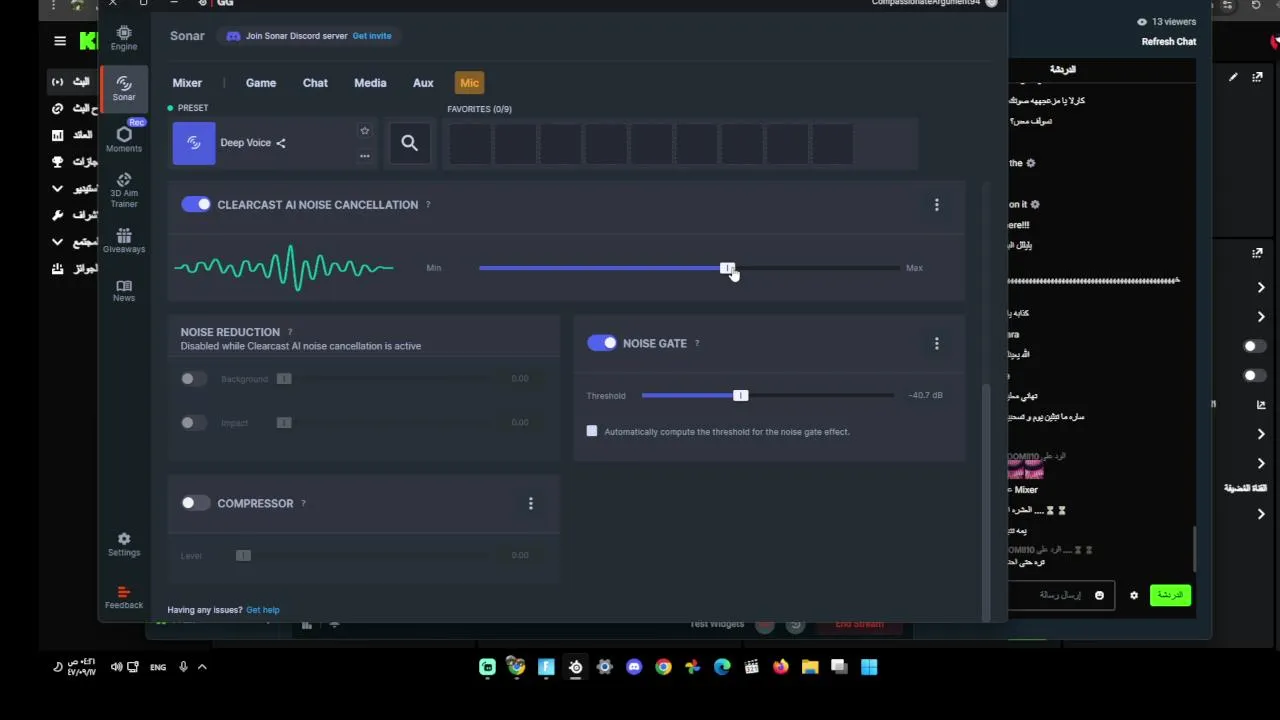Star the Deep Voice preset as favorite
This screenshot has height=720, width=1280.
coord(364,131)
